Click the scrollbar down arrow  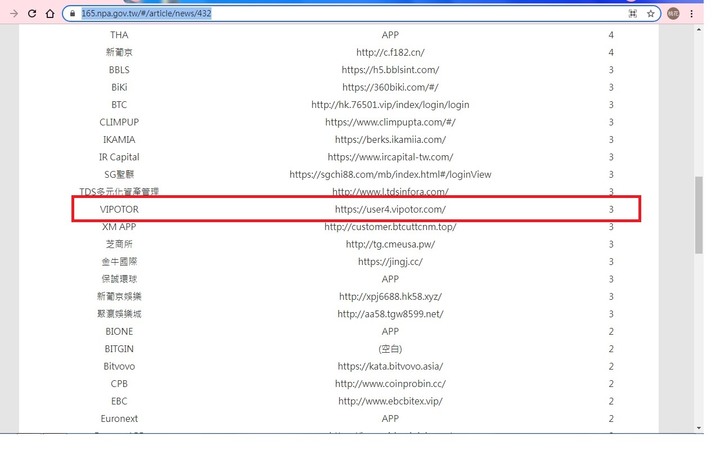(699, 428)
